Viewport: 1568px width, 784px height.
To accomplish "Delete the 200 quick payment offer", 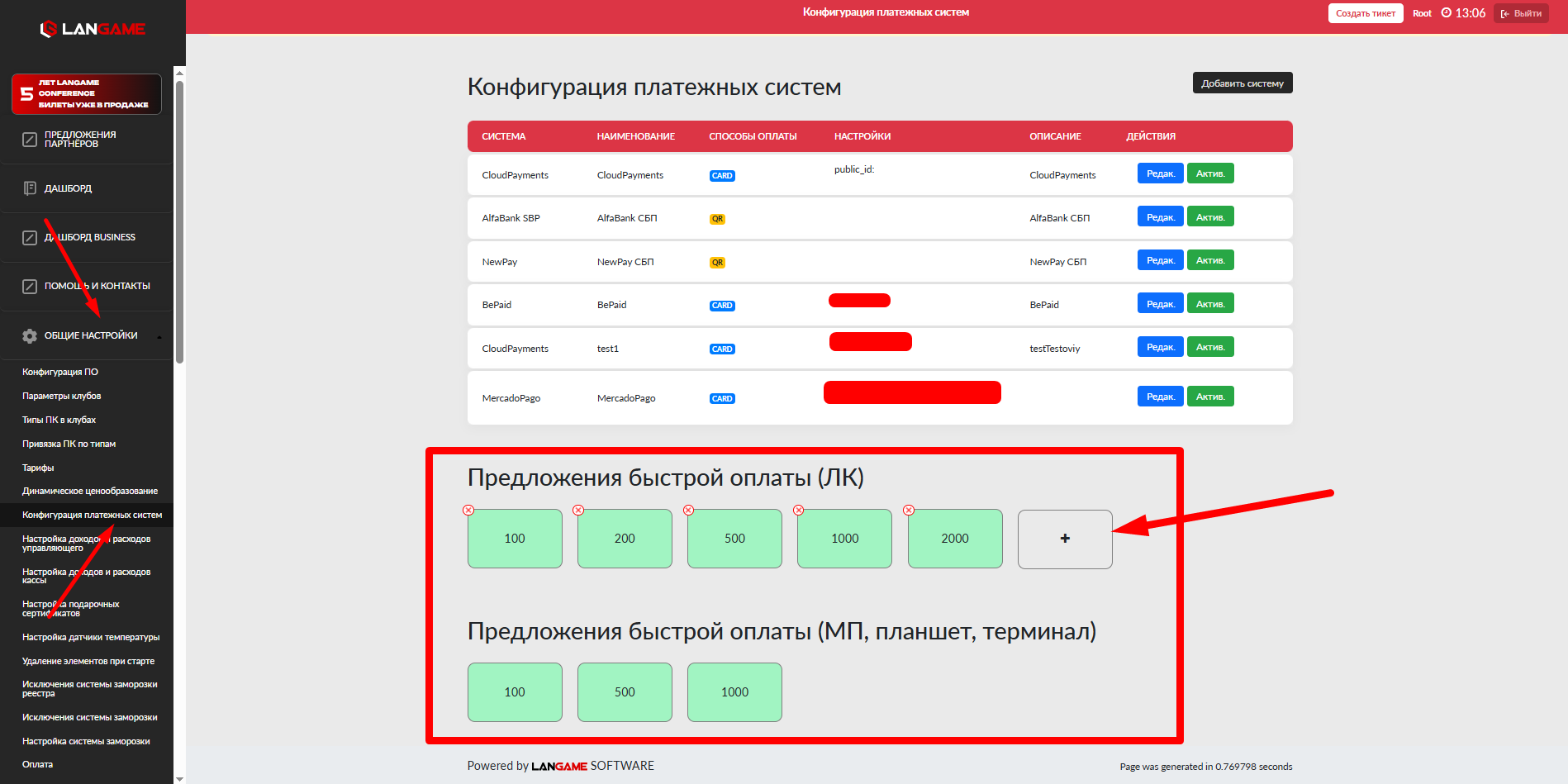I will [x=578, y=511].
